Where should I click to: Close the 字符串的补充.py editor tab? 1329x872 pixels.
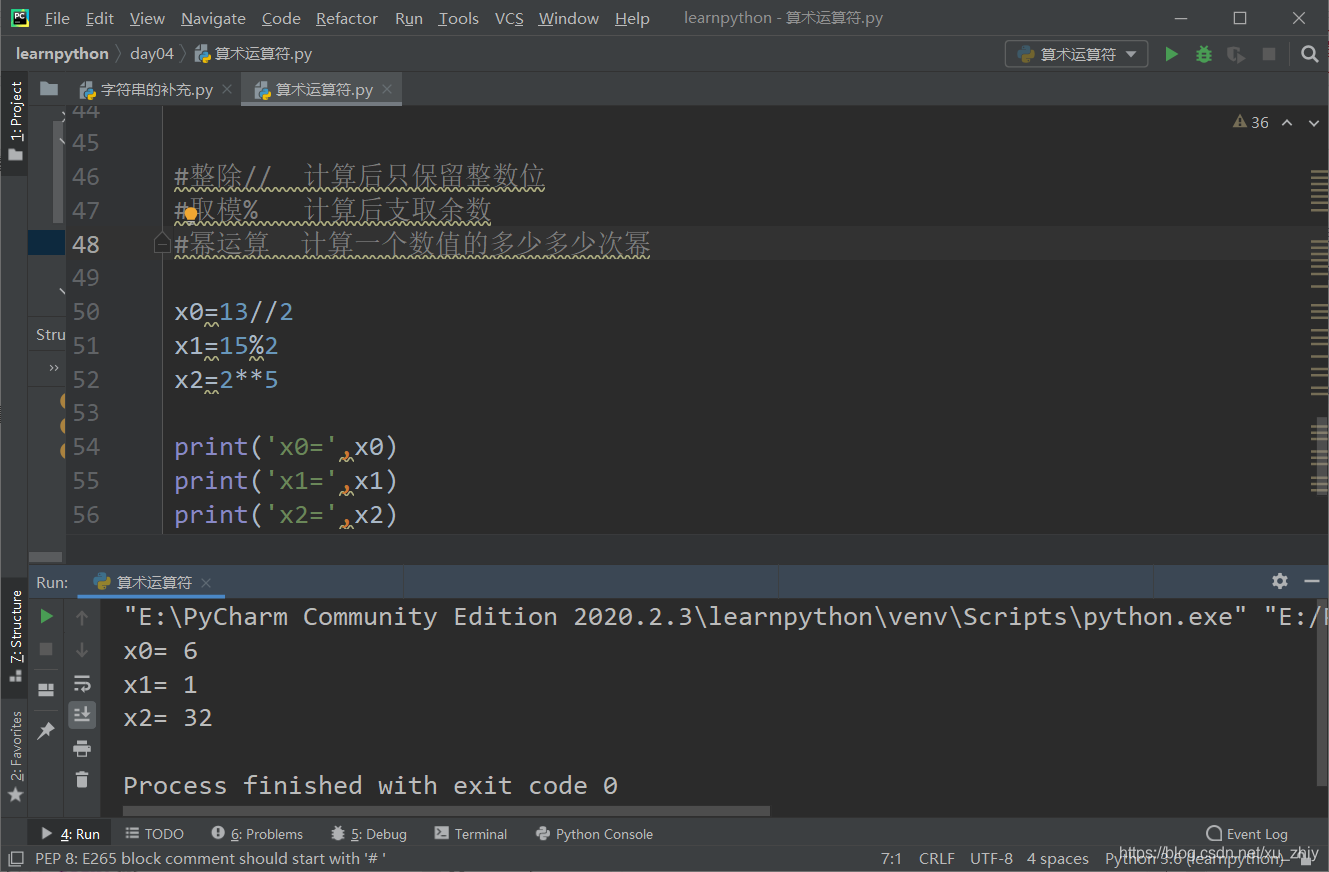(228, 89)
